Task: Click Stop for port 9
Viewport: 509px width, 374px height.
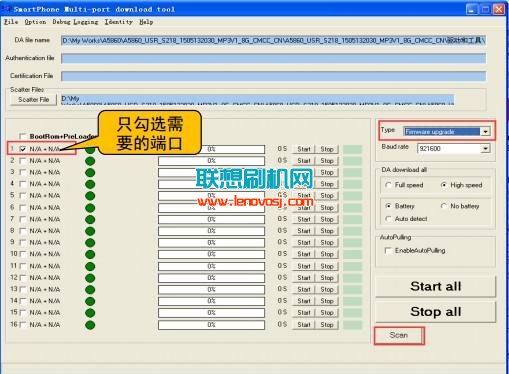Action: pyautogui.click(x=327, y=243)
